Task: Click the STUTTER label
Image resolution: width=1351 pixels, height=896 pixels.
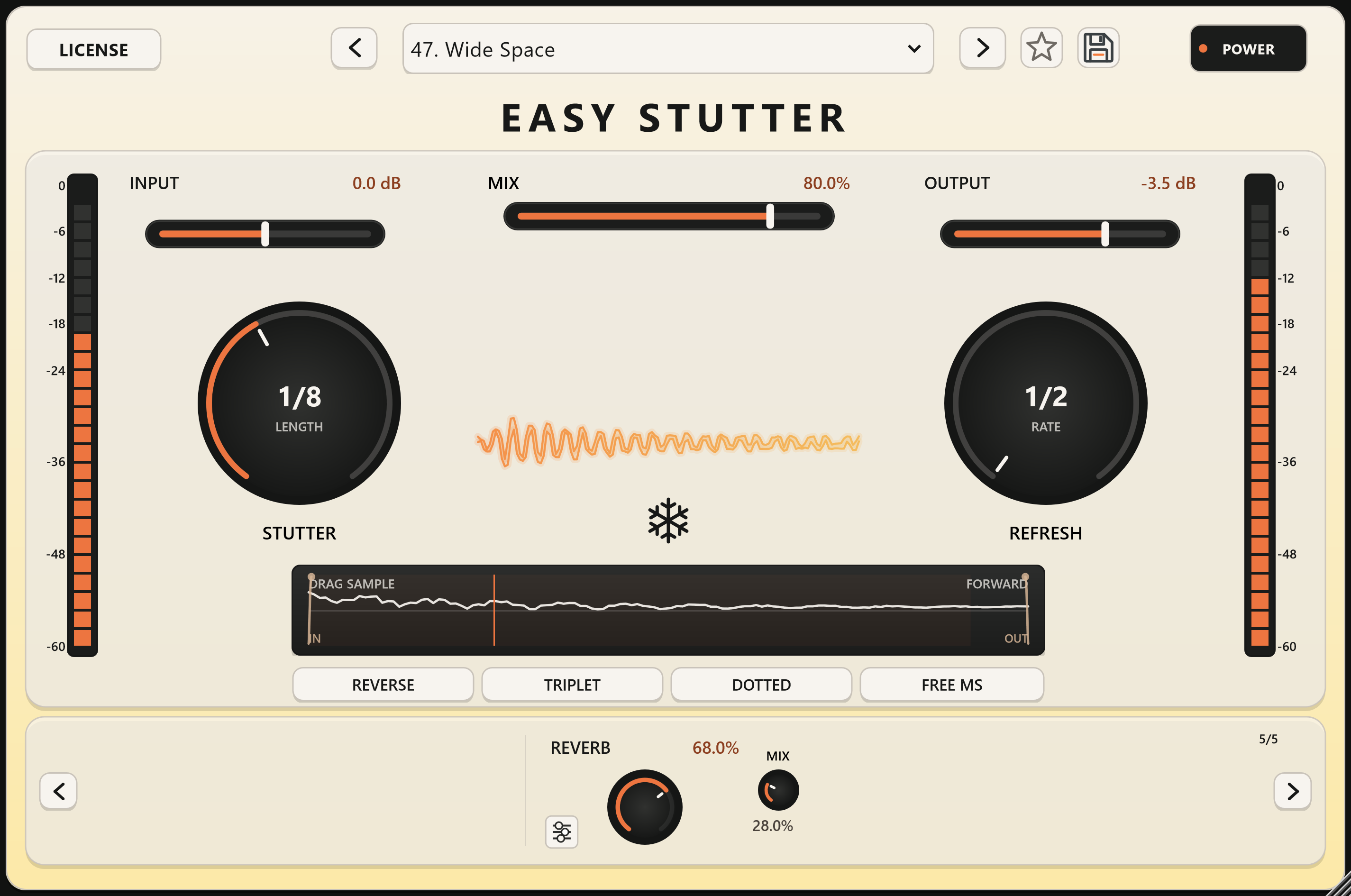Action: (299, 534)
